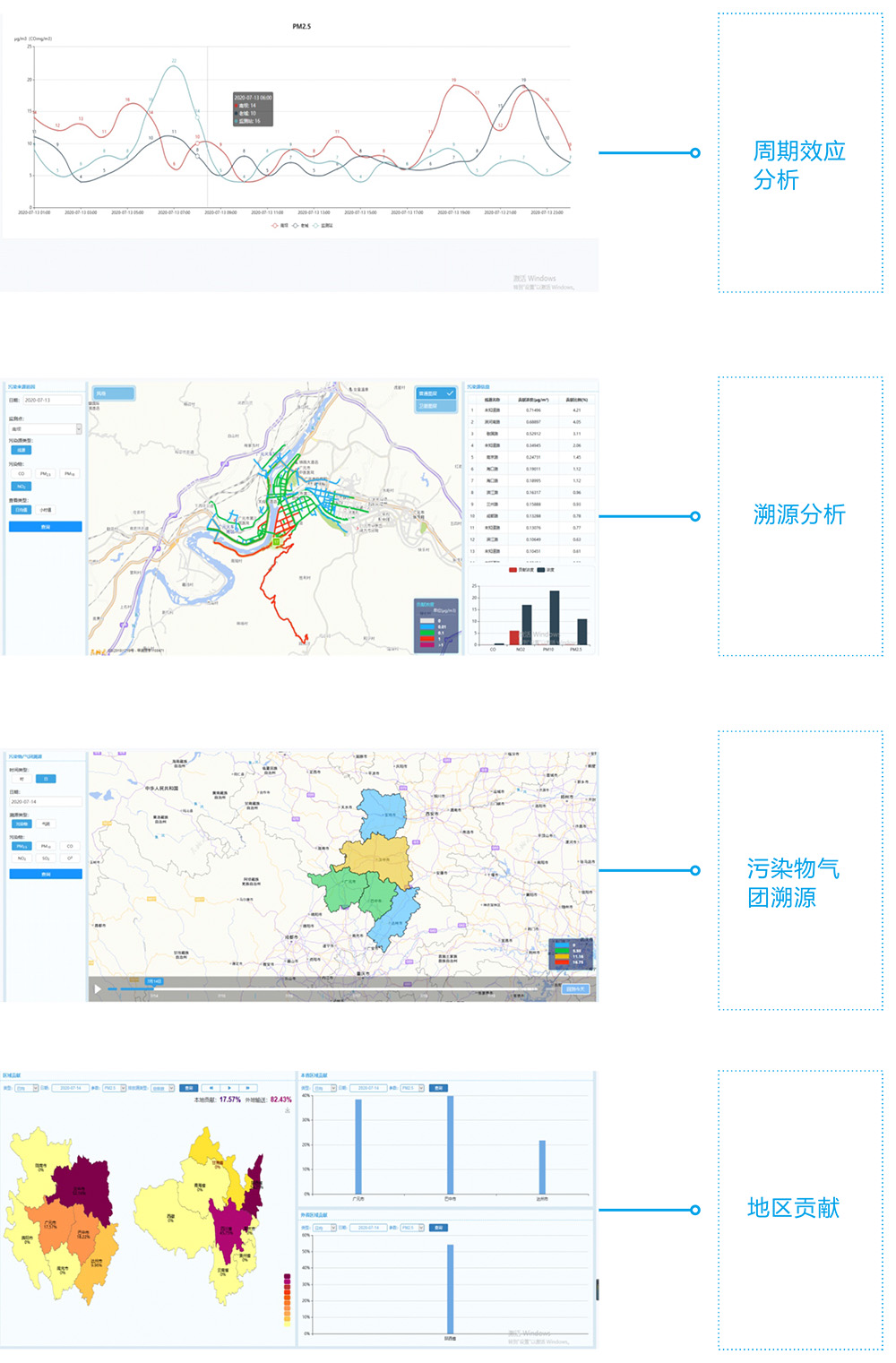Click date field 2020-07-13 in tracing panel

click(x=51, y=401)
